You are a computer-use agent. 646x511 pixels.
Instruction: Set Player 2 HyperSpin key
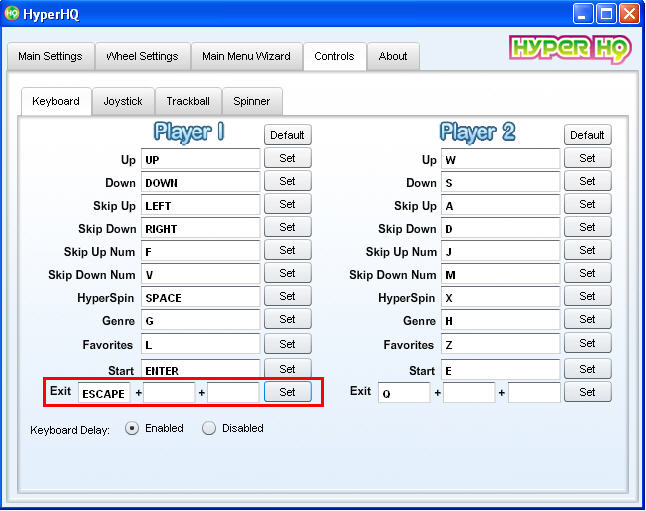[x=587, y=296]
